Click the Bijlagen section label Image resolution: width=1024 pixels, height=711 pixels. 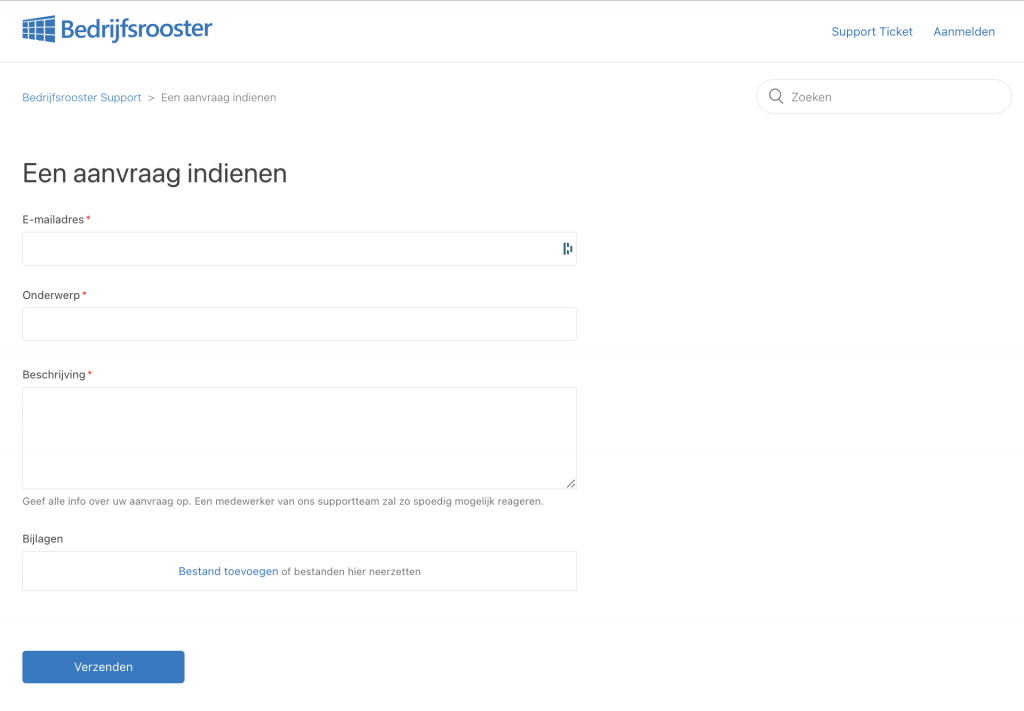click(44, 538)
